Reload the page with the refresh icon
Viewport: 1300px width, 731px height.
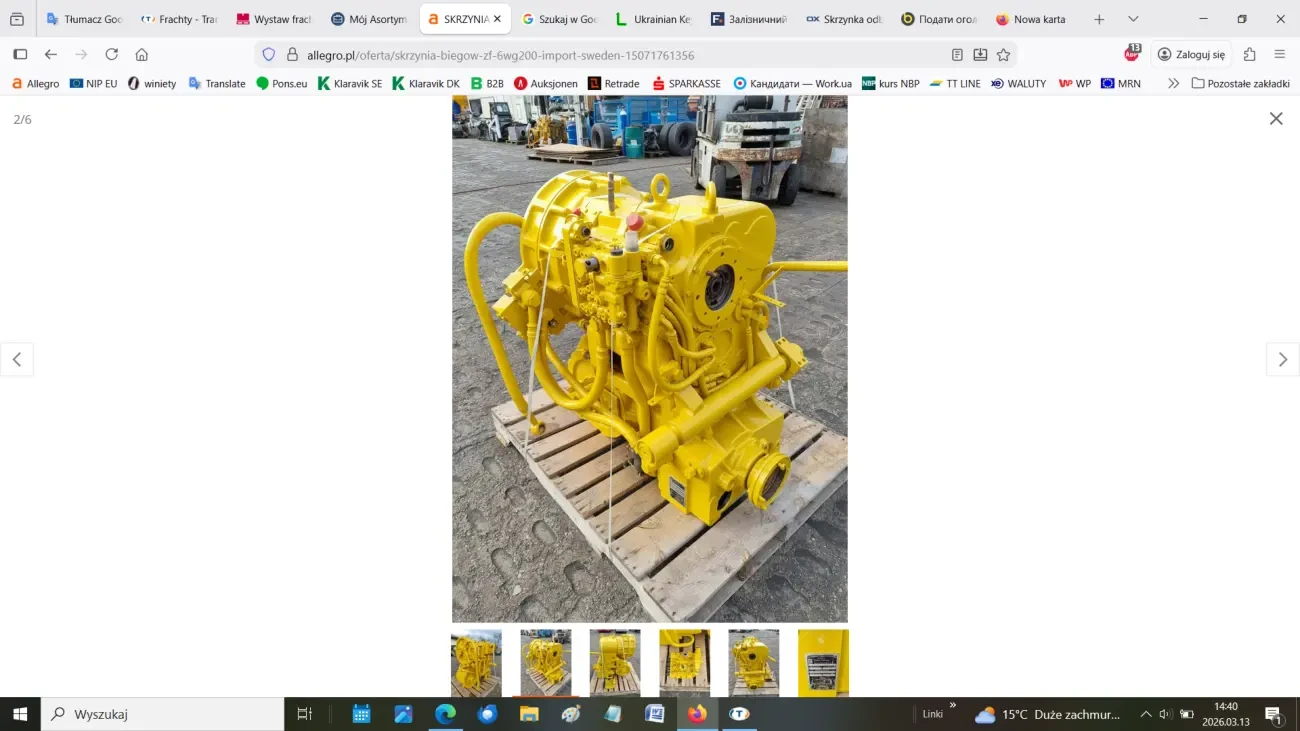coord(112,55)
